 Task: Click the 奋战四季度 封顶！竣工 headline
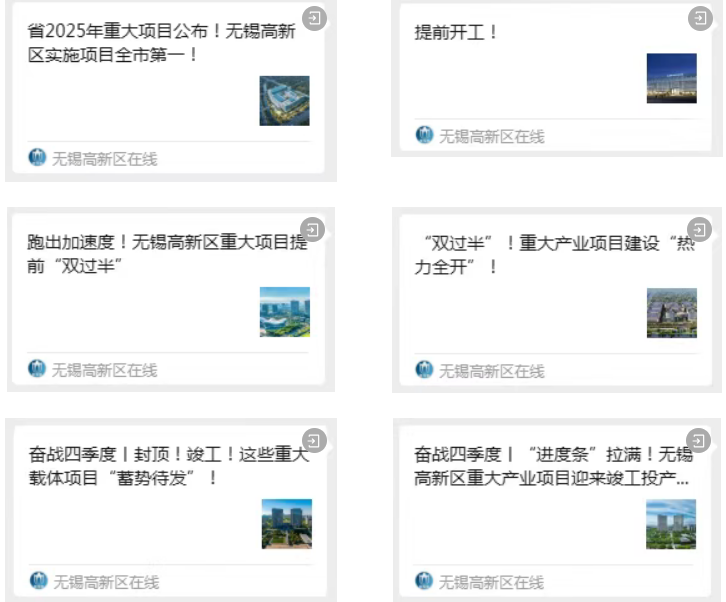(165, 465)
